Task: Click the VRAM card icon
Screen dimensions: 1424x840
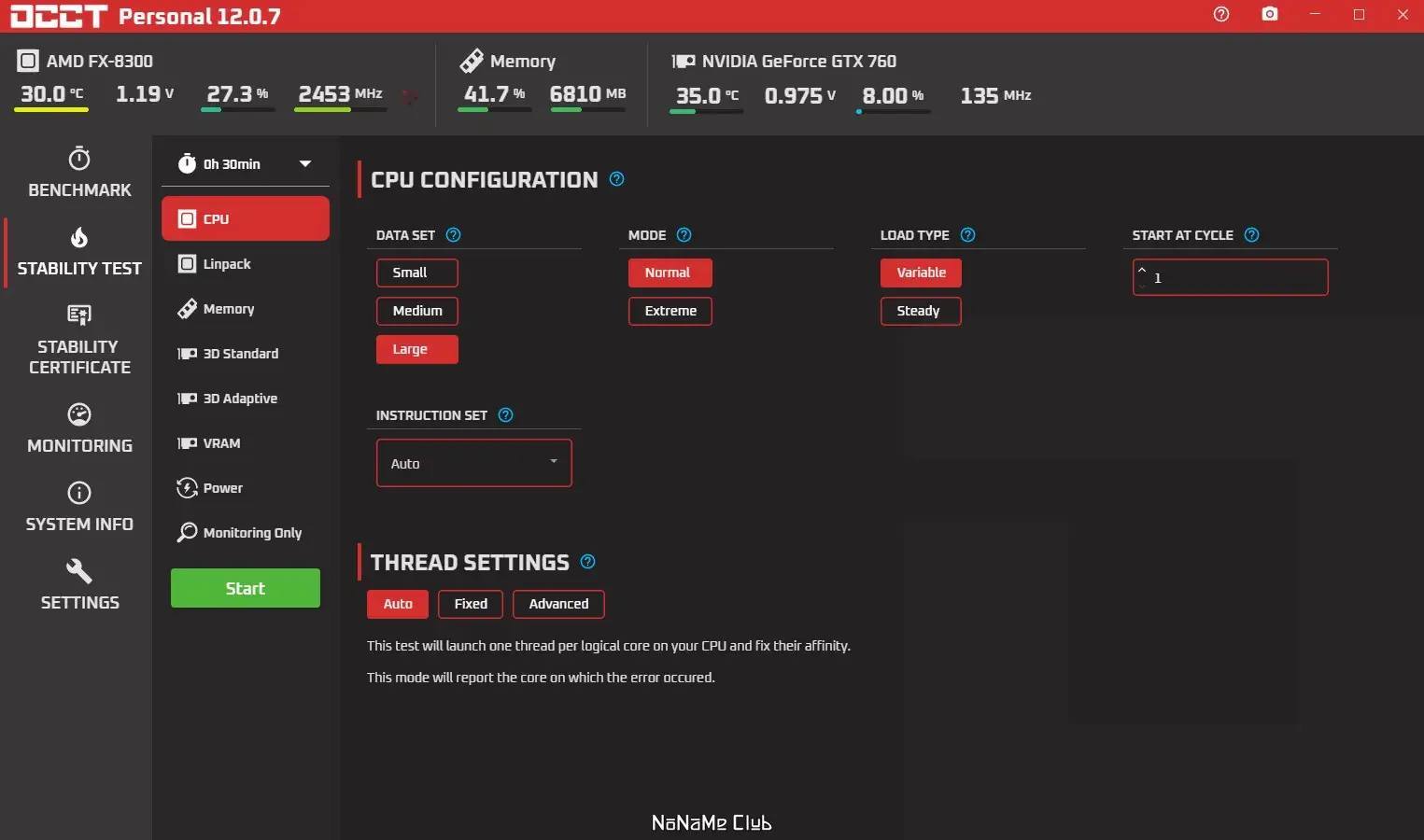Action: point(187,443)
